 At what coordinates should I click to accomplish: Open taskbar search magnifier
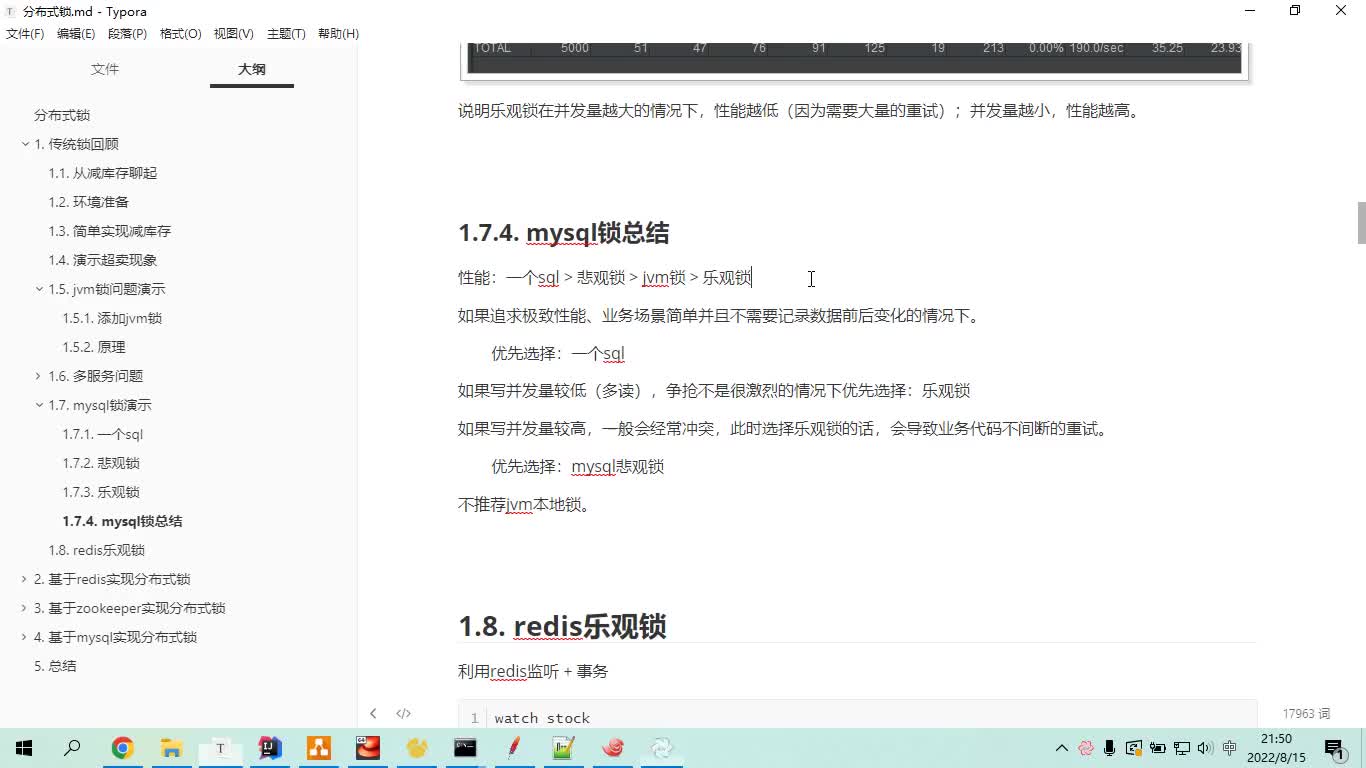coord(72,748)
